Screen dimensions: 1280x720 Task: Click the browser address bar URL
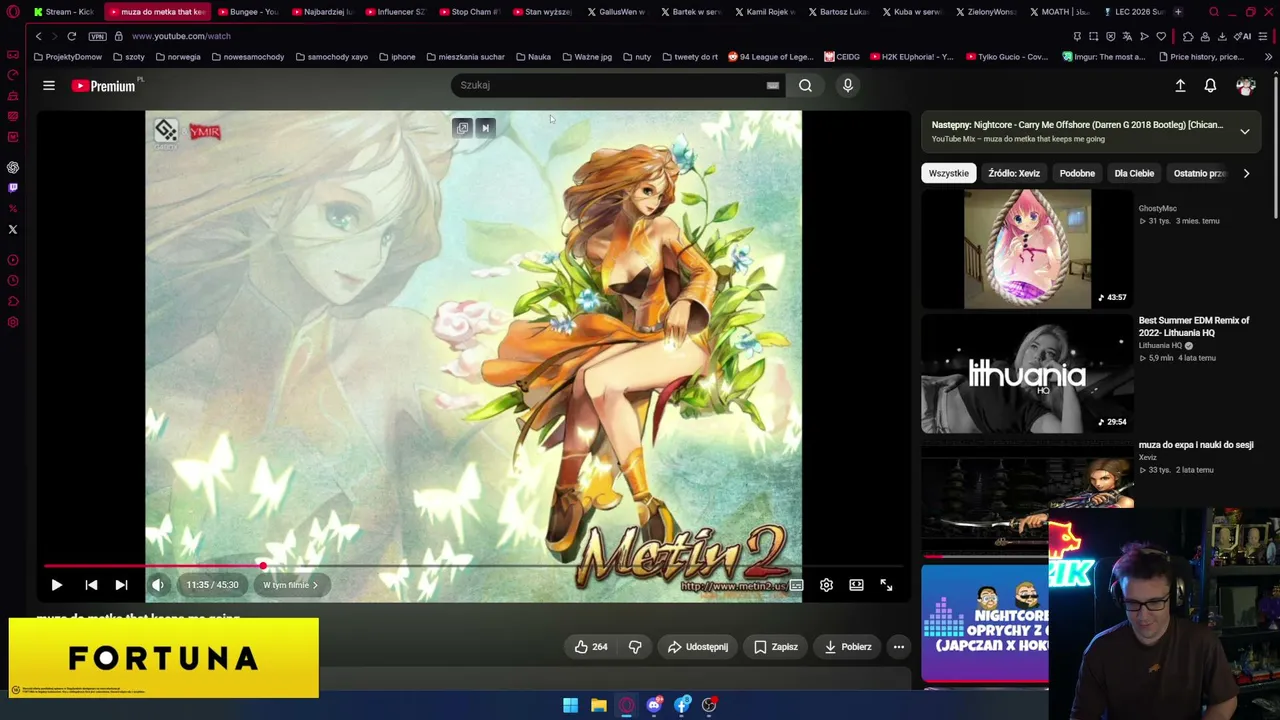181,36
